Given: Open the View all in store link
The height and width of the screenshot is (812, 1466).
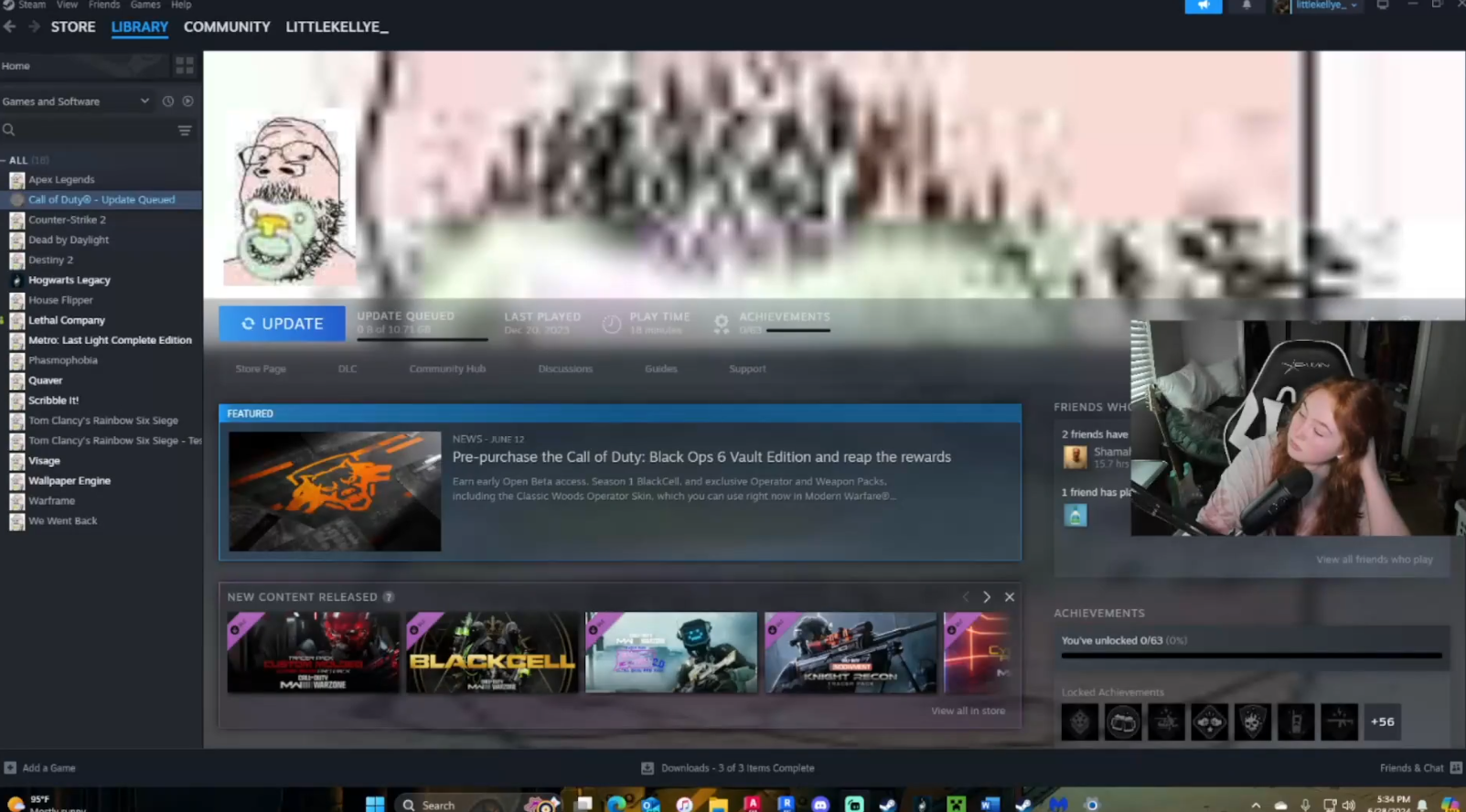Looking at the screenshot, I should tap(968, 710).
